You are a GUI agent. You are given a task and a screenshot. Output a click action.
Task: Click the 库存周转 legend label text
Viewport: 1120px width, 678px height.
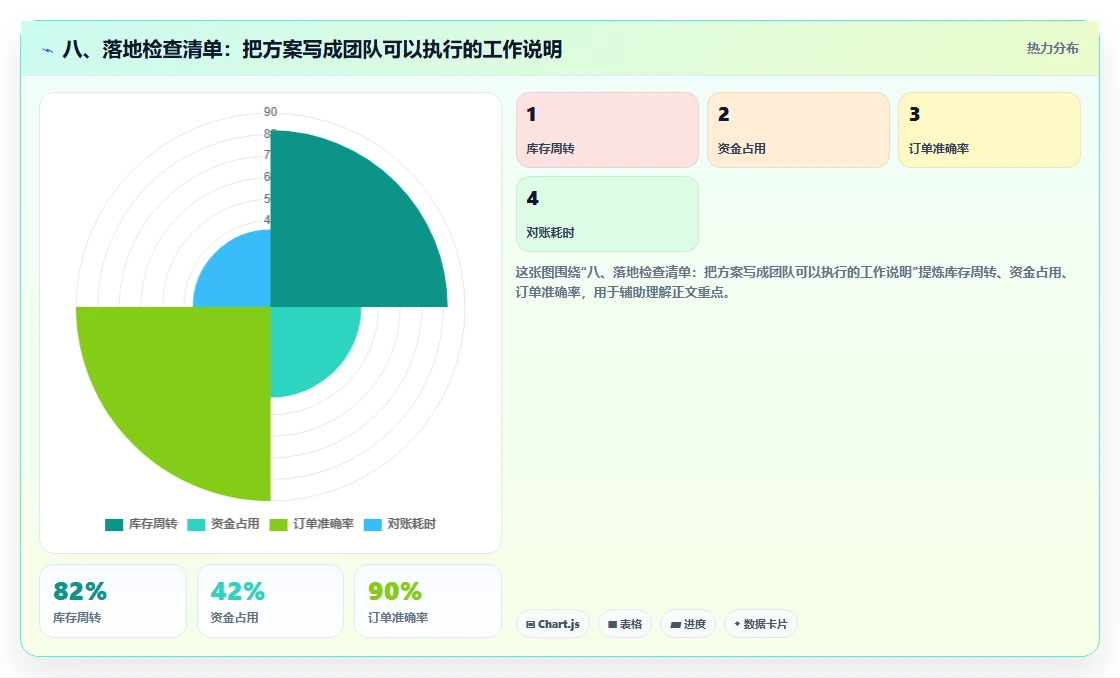[153, 524]
